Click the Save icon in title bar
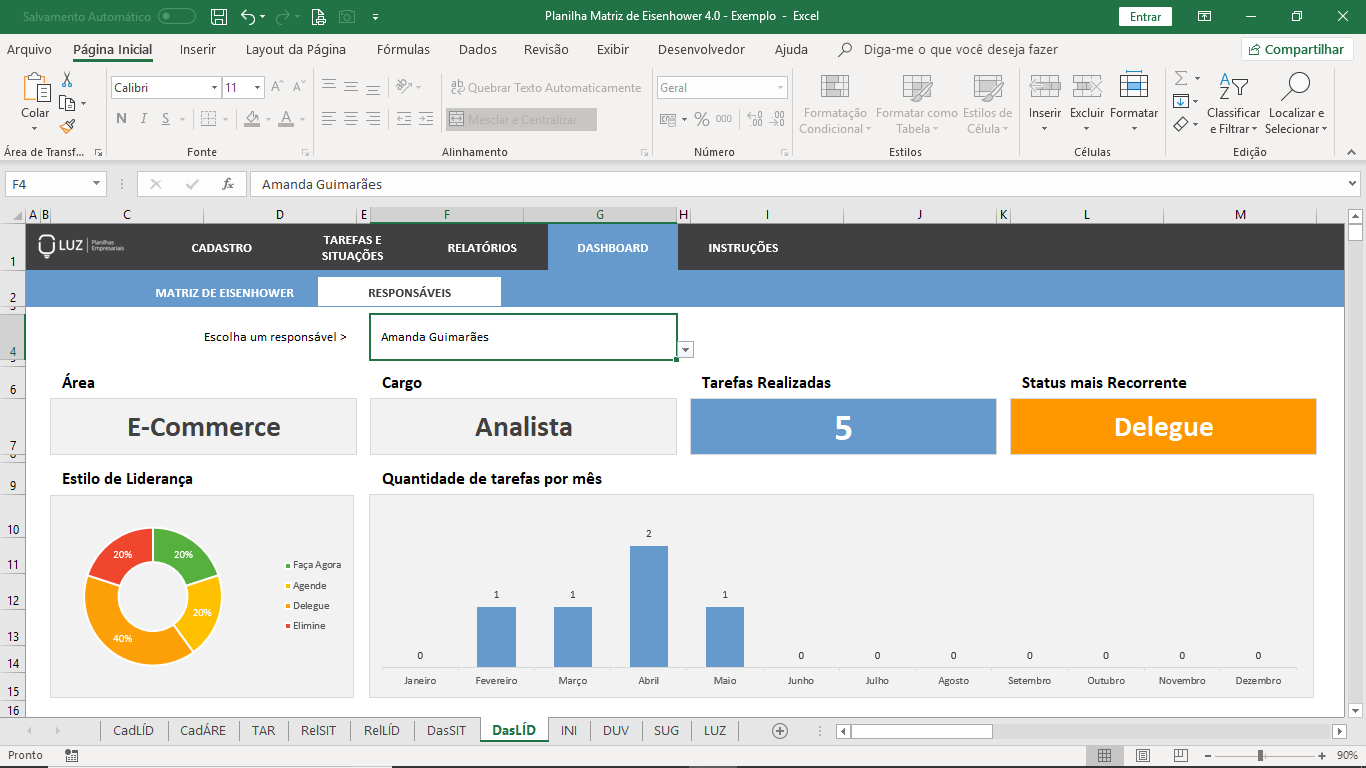1366x768 pixels. coord(219,17)
